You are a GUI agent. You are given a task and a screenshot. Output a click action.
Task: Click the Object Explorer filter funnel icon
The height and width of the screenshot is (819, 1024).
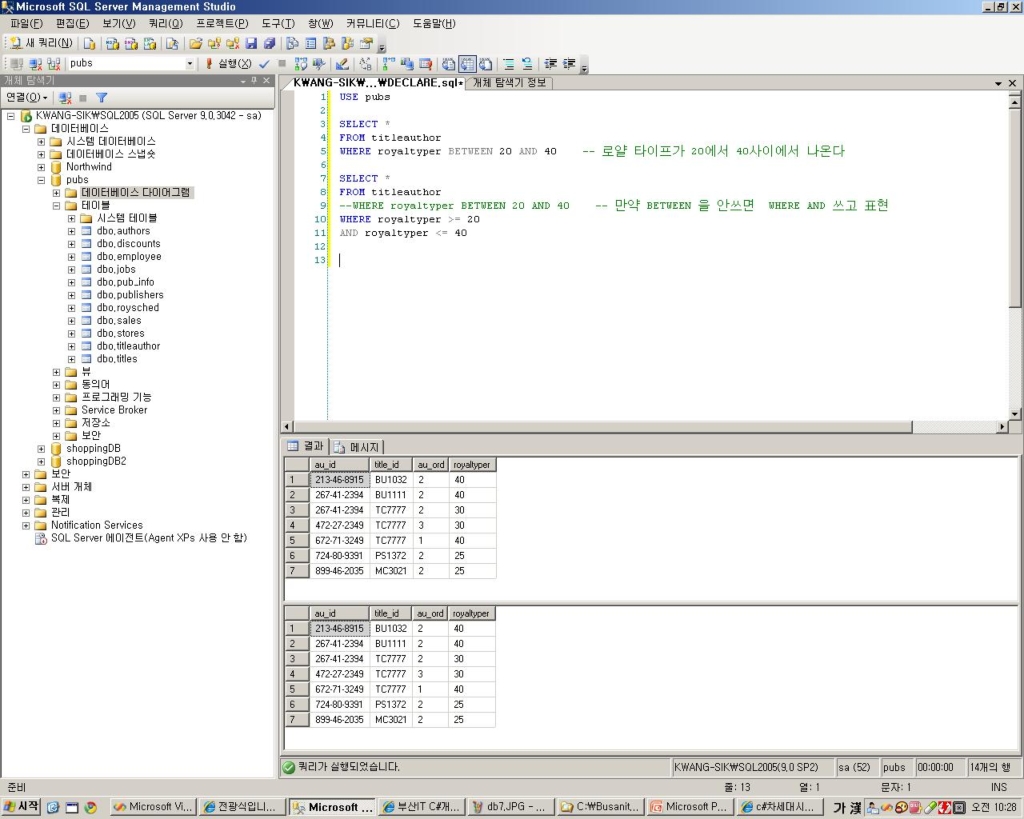(101, 97)
